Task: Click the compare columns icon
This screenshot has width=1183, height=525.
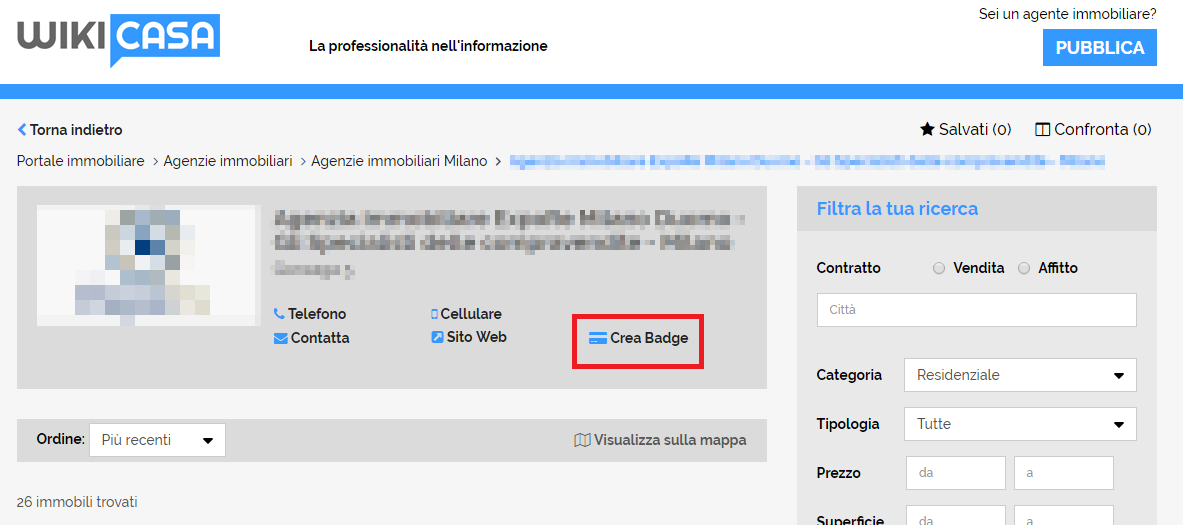Action: click(x=1042, y=130)
